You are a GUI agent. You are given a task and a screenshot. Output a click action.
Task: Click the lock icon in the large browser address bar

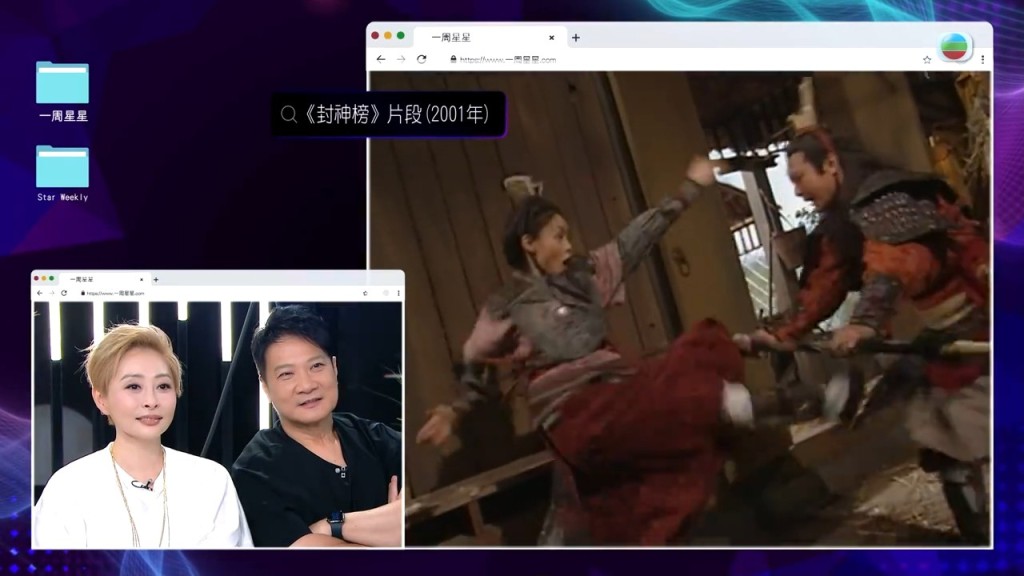tap(453, 59)
